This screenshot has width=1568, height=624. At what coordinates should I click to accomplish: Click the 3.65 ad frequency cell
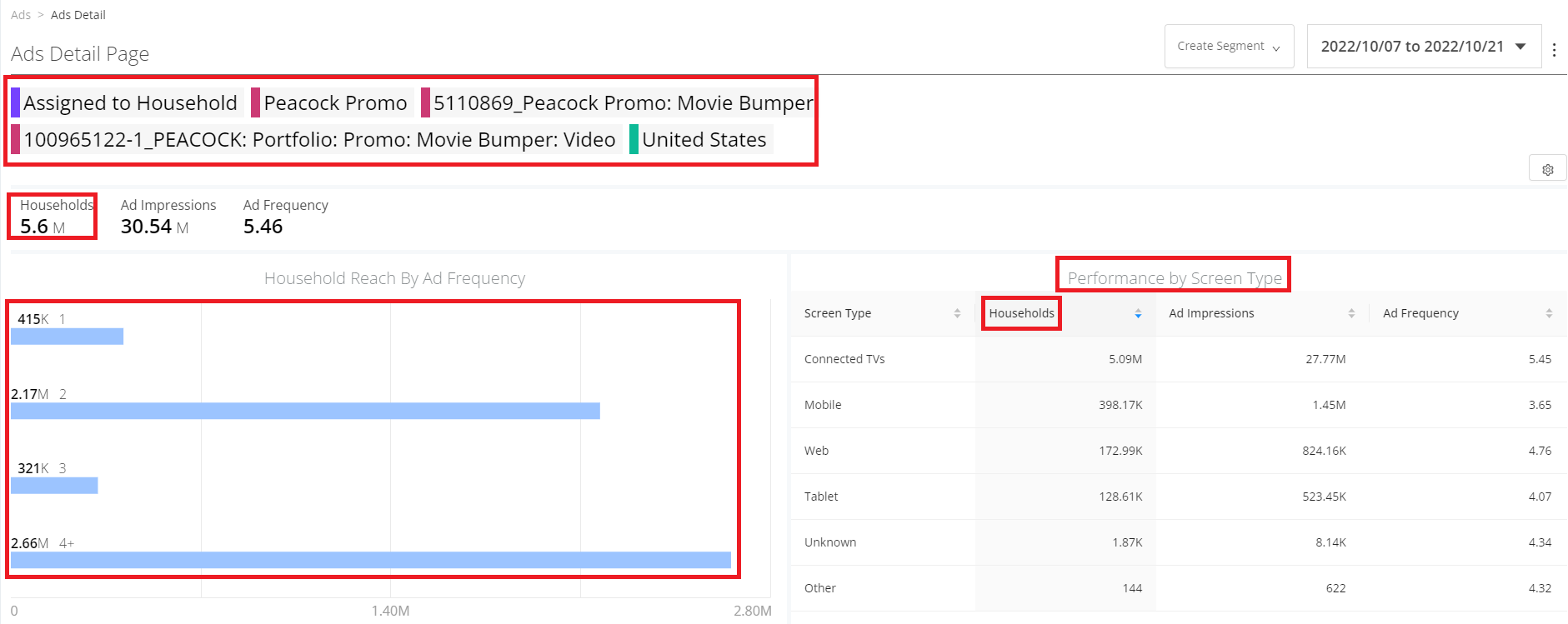pyautogui.click(x=1540, y=405)
